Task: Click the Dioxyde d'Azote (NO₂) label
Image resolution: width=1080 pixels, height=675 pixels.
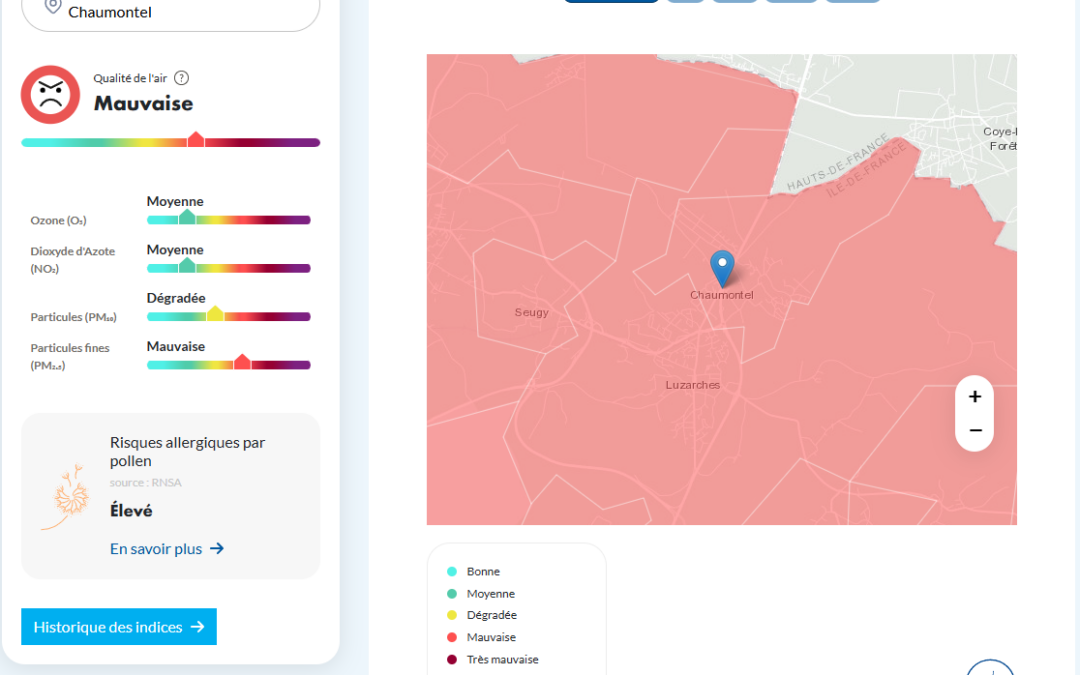Action: [x=72, y=260]
